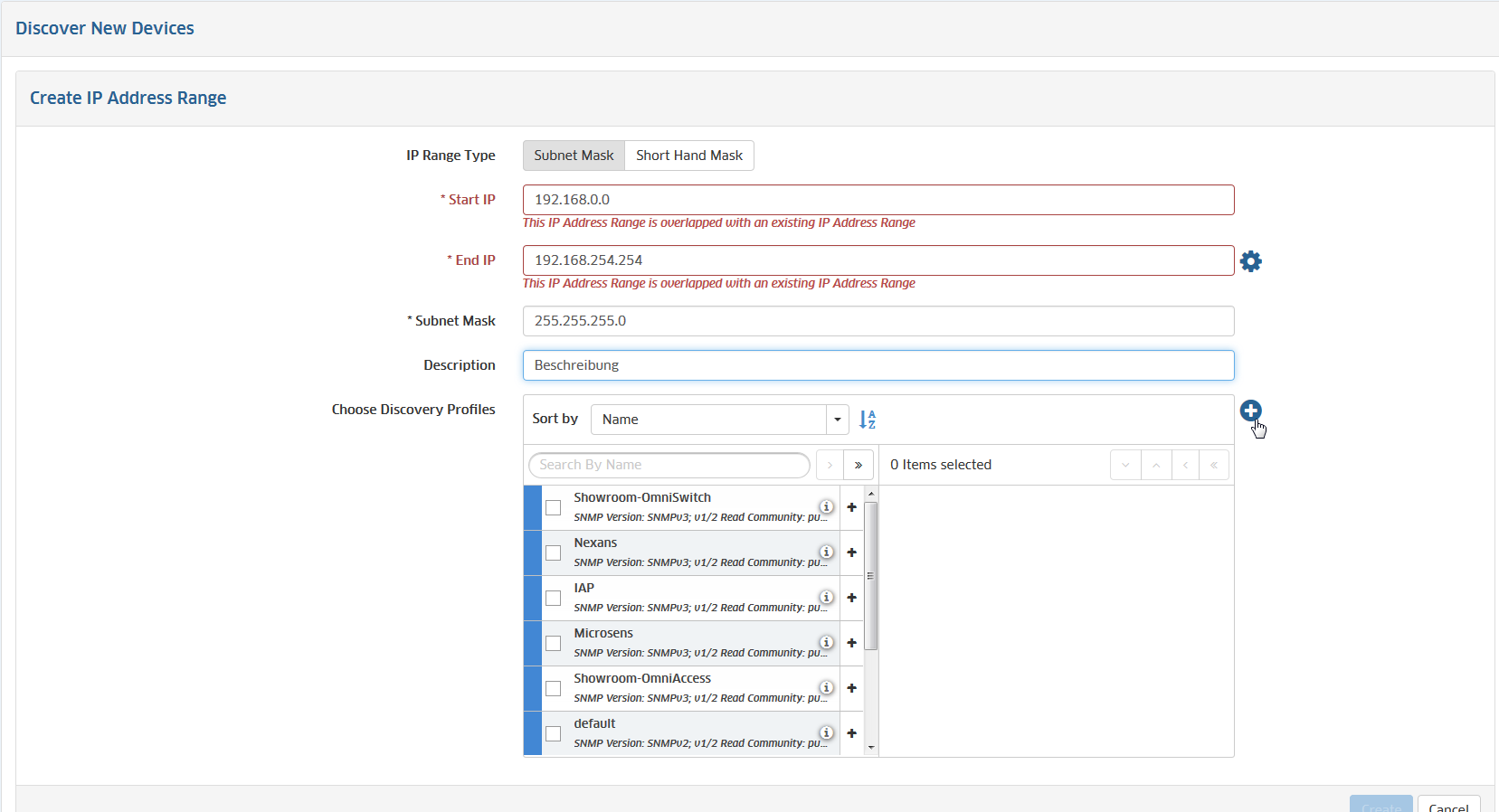Screen dimensions: 1499x812
Task: Click the gear icon beside End IP
Action: click(1250, 261)
